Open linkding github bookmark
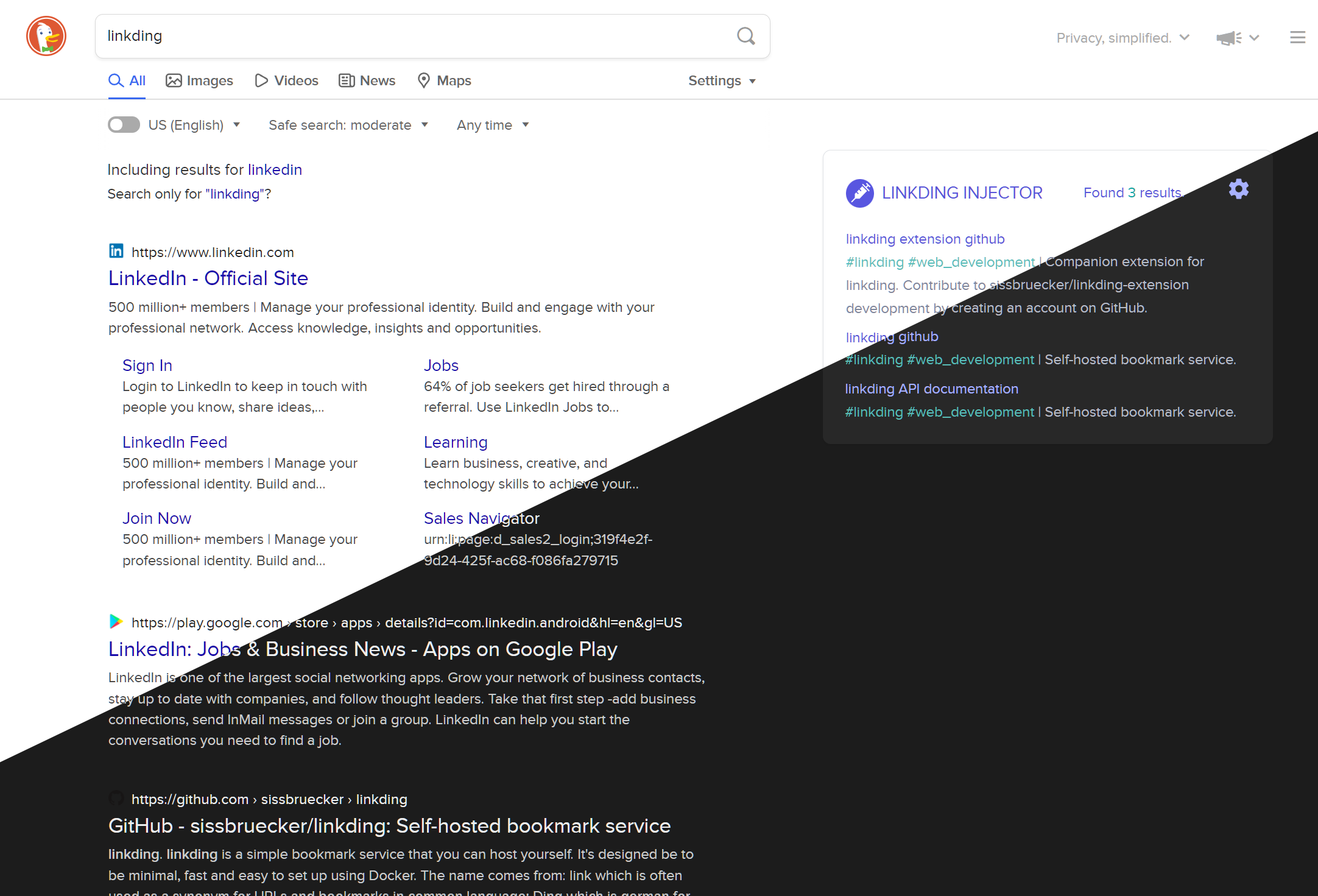 [x=892, y=337]
